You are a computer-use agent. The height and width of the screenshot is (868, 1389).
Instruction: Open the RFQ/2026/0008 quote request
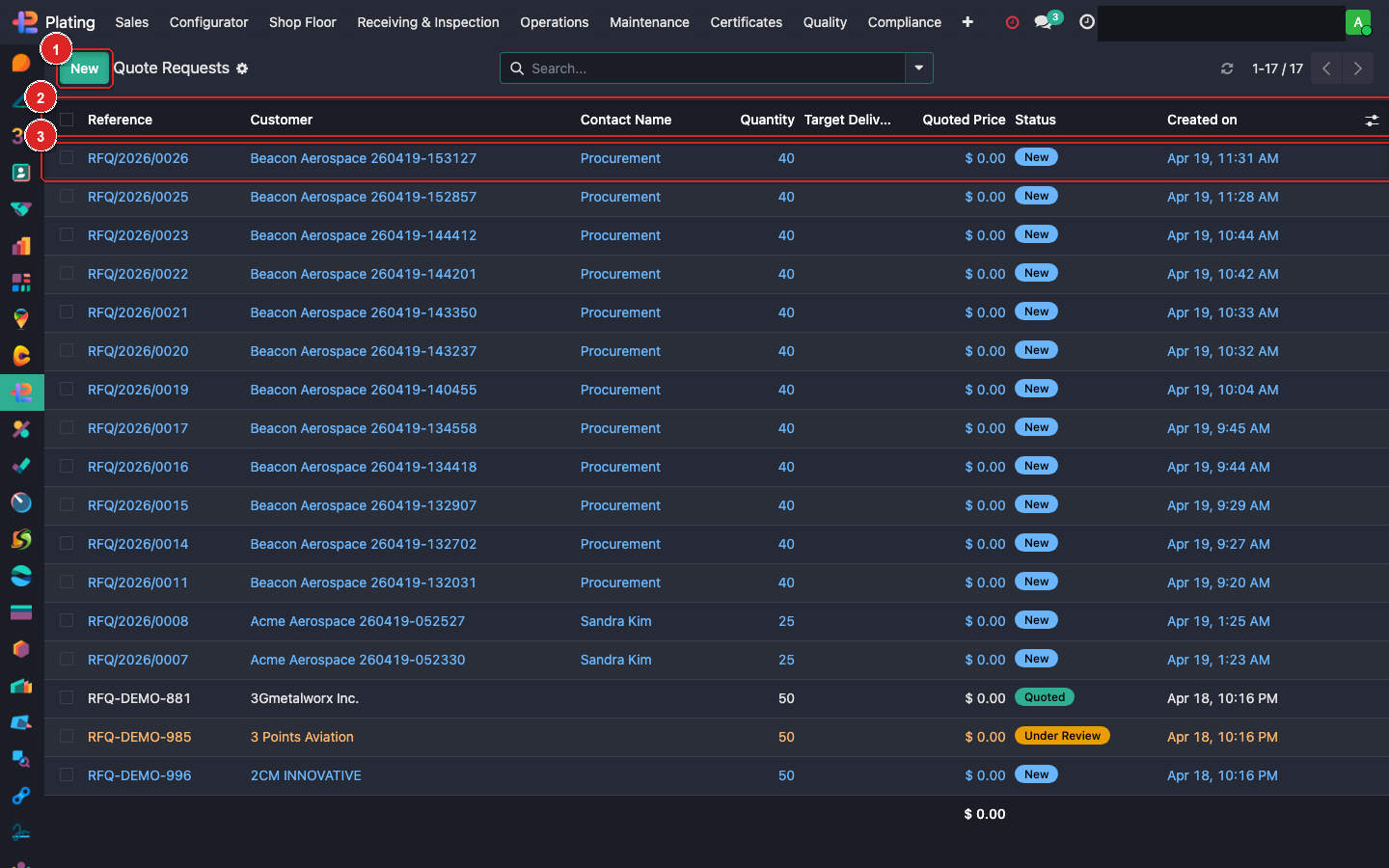pyautogui.click(x=138, y=621)
